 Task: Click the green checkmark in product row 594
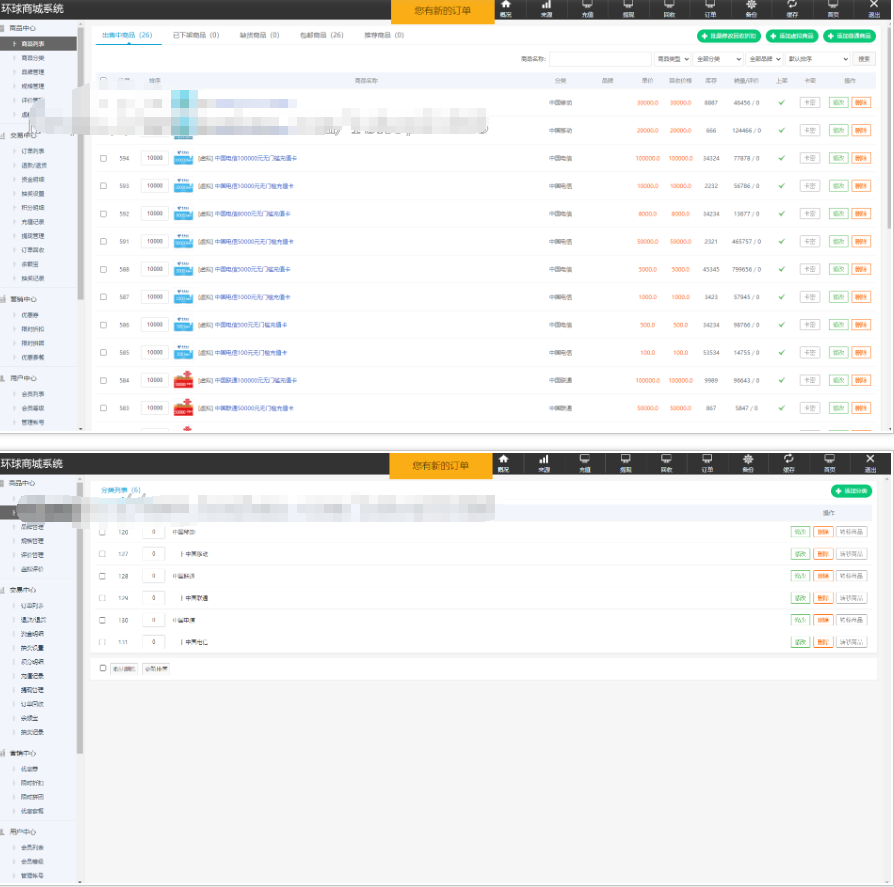point(781,158)
